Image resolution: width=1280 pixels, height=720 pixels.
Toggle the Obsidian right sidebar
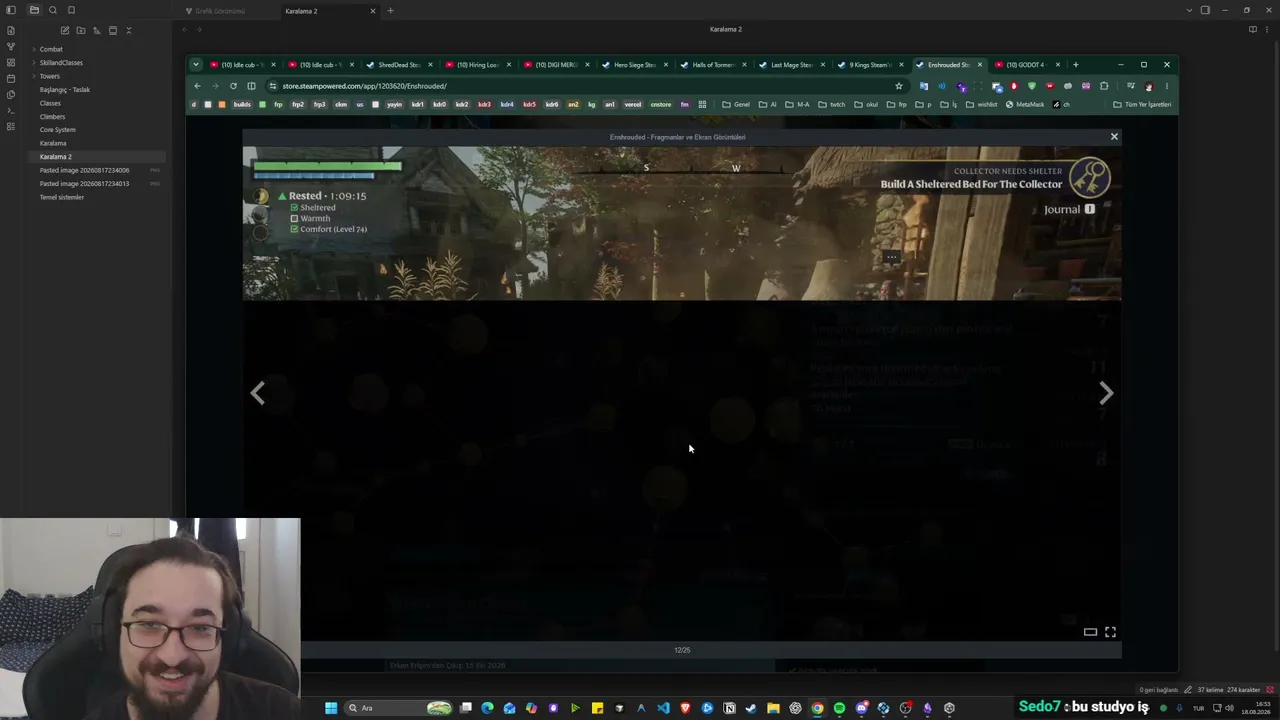pos(1205,10)
